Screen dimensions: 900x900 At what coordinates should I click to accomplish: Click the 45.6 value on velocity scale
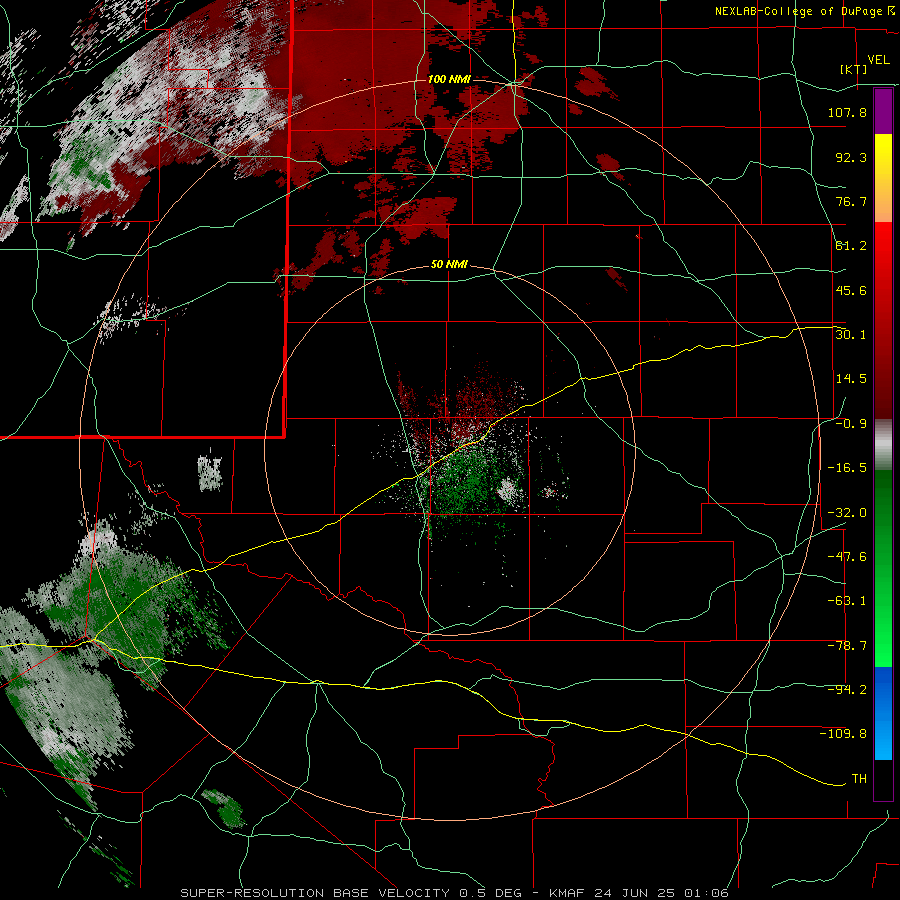[x=851, y=290]
